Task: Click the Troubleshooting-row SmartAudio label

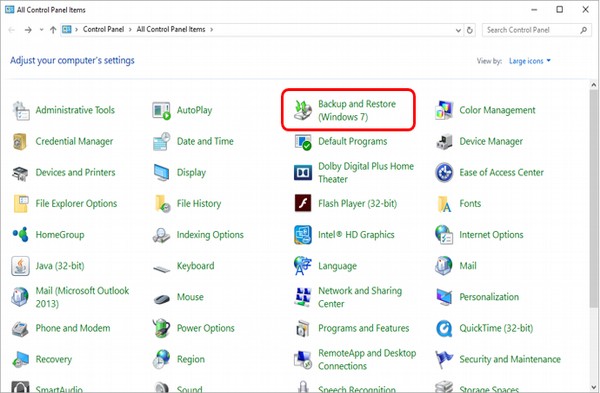Action: click(x=59, y=389)
